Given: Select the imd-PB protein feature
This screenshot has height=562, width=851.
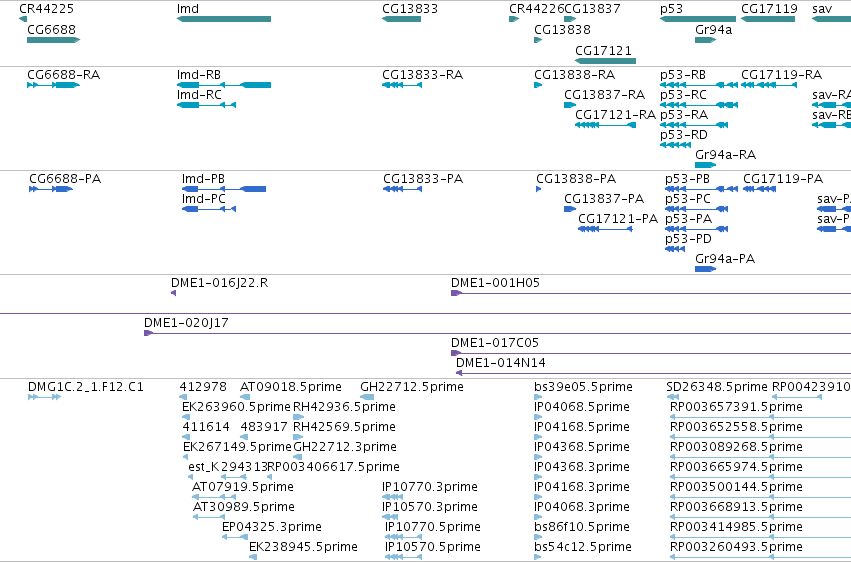Looking at the screenshot, I should [224, 189].
